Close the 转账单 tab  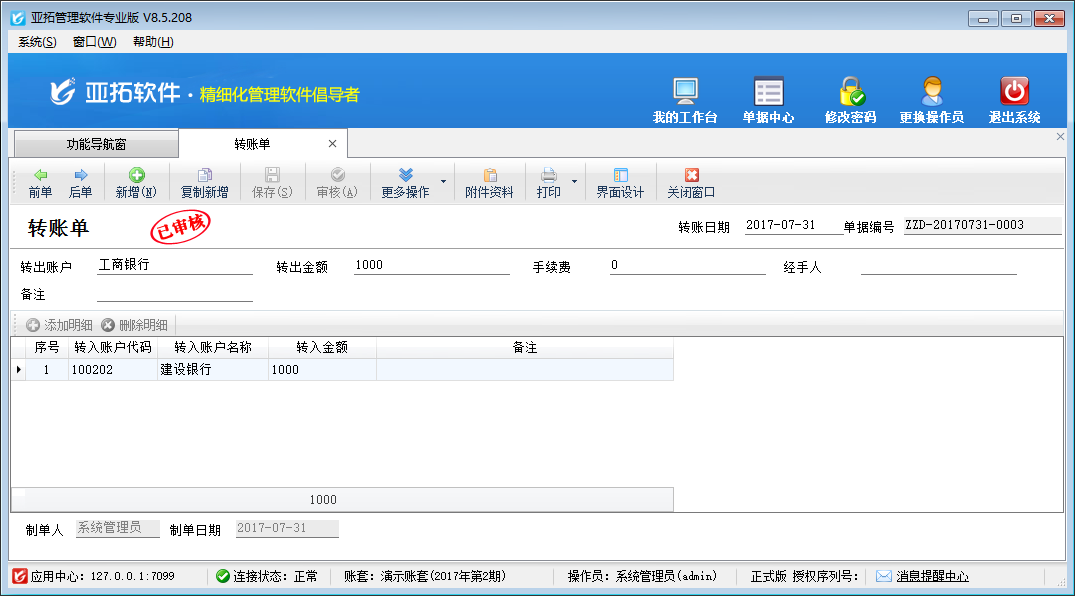coord(333,144)
